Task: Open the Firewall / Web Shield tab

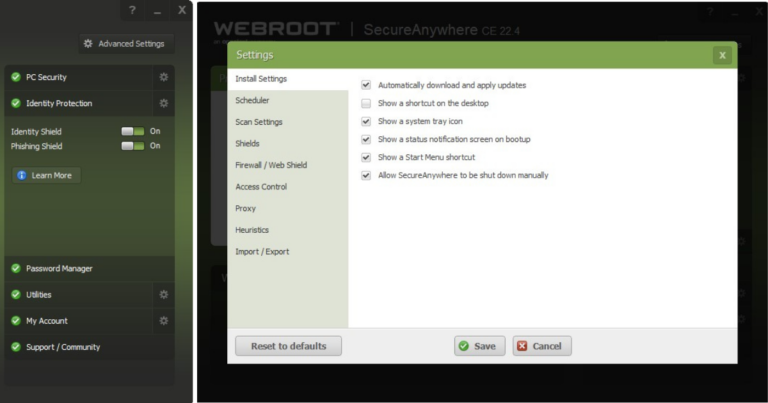Action: coord(270,165)
